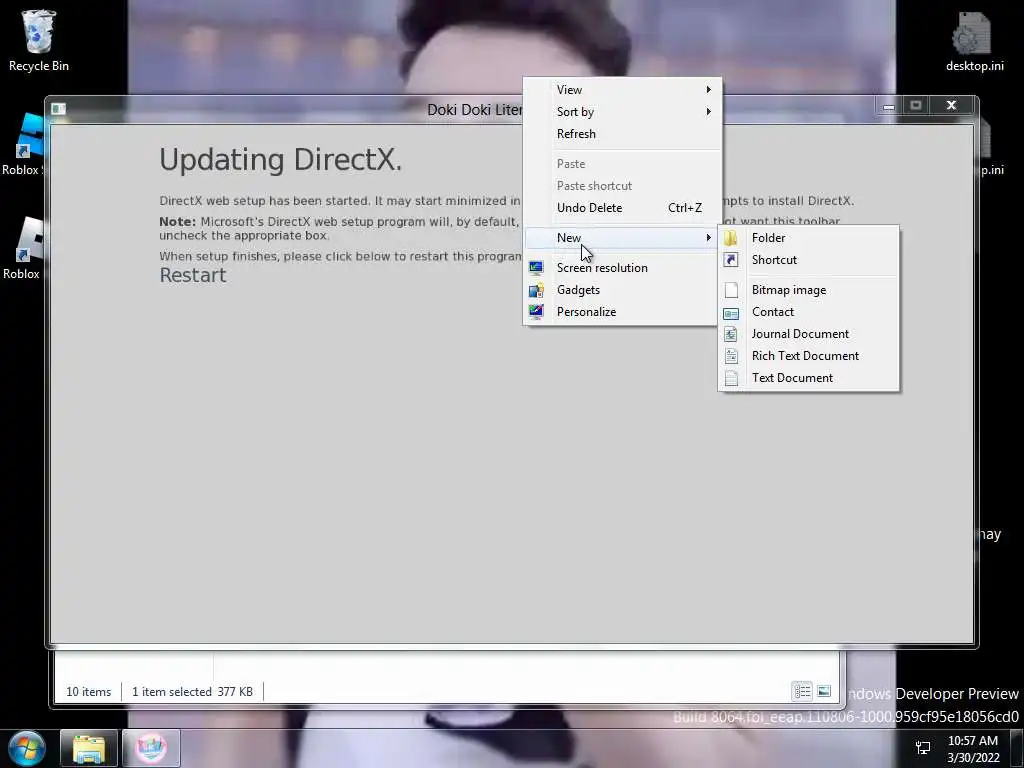Minimize the Doki Doki window
Screen dimensions: 1024x768
tap(888, 106)
